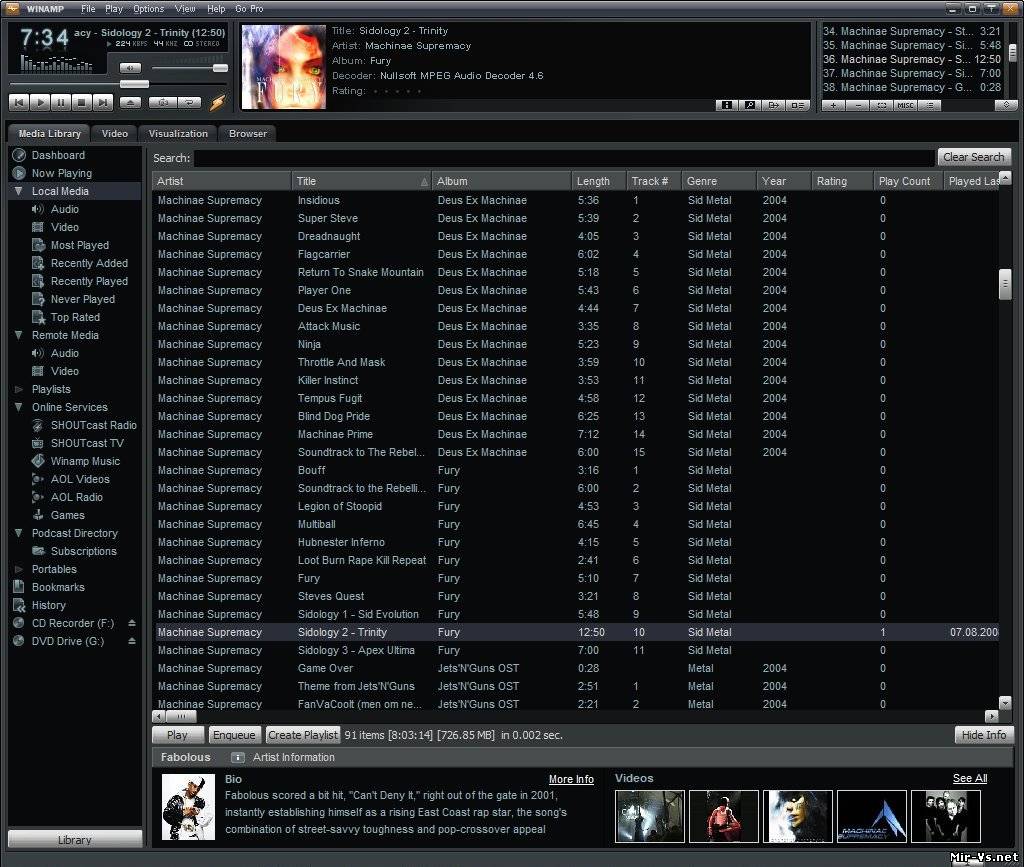Open the playlist MISC options

(905, 105)
